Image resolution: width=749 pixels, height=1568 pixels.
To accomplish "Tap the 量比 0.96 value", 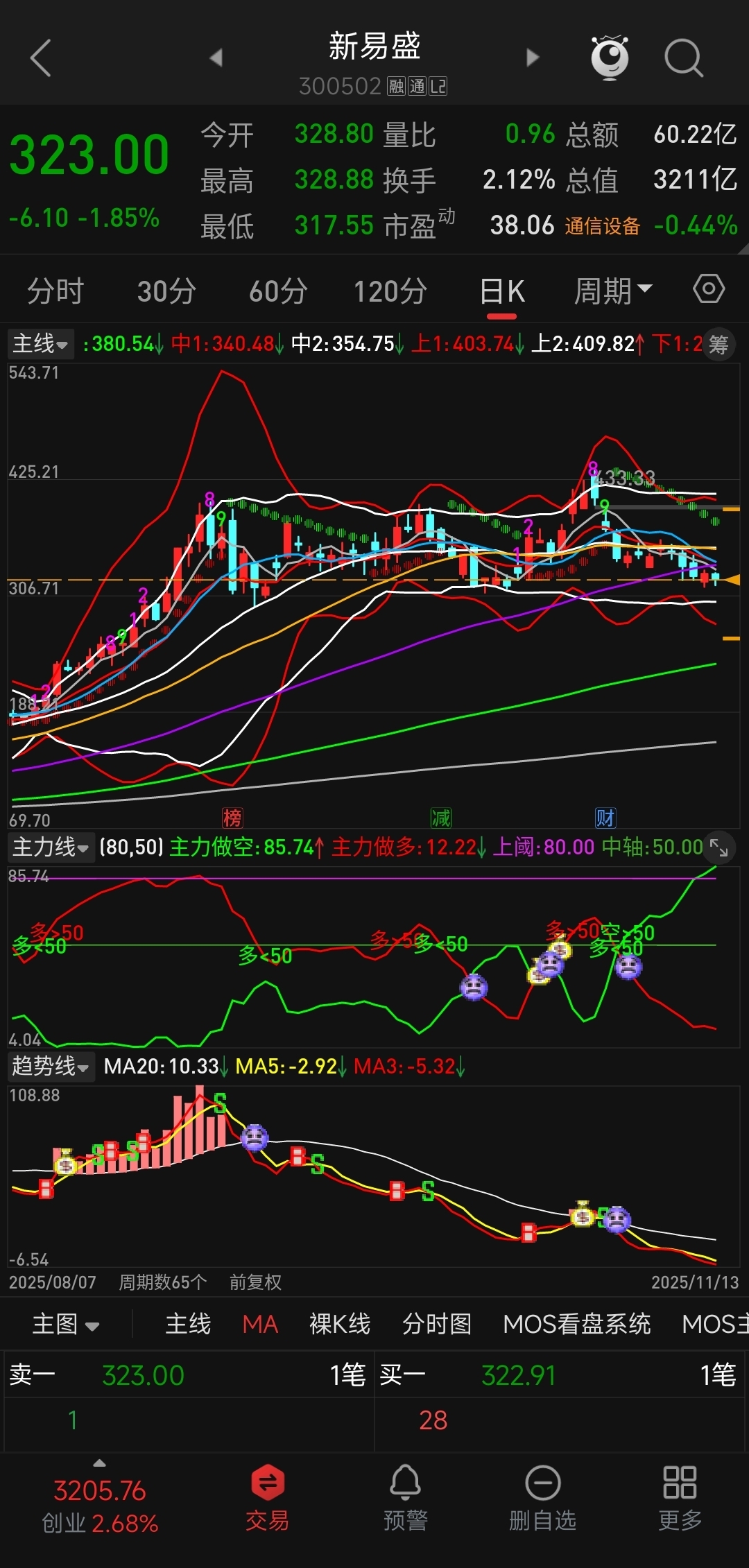I will (x=530, y=134).
